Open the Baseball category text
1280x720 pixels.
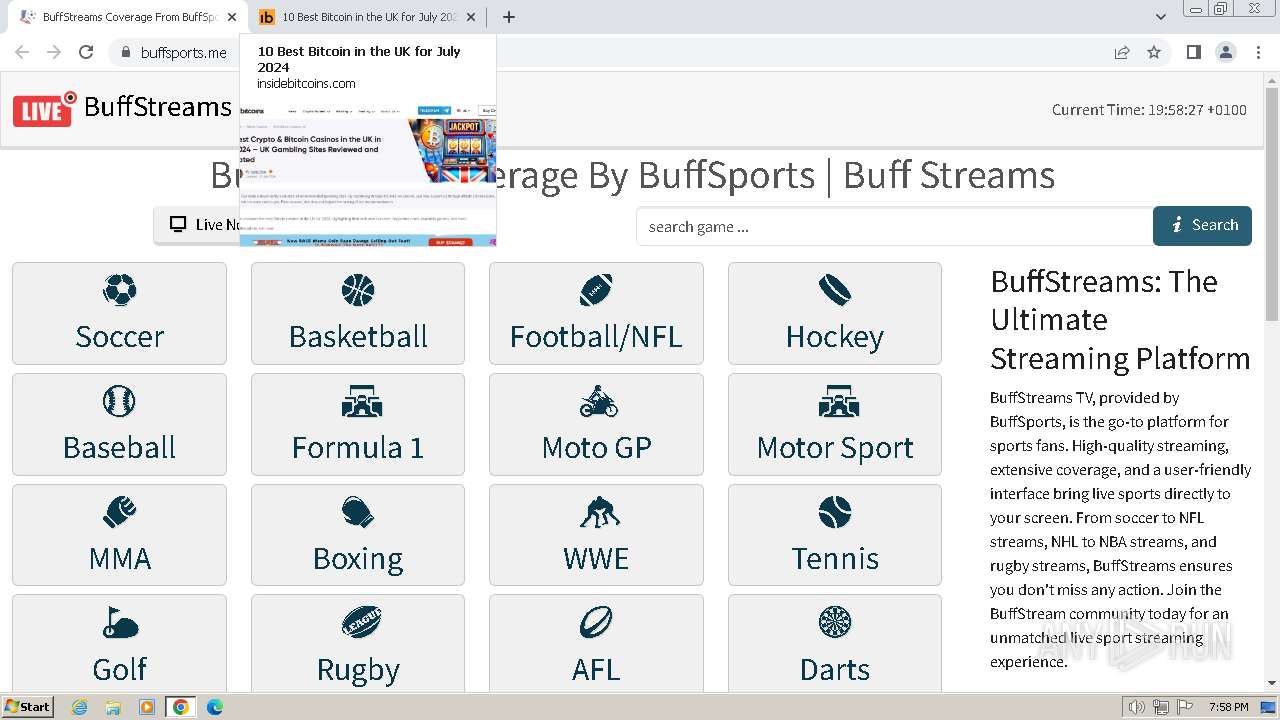pos(119,447)
